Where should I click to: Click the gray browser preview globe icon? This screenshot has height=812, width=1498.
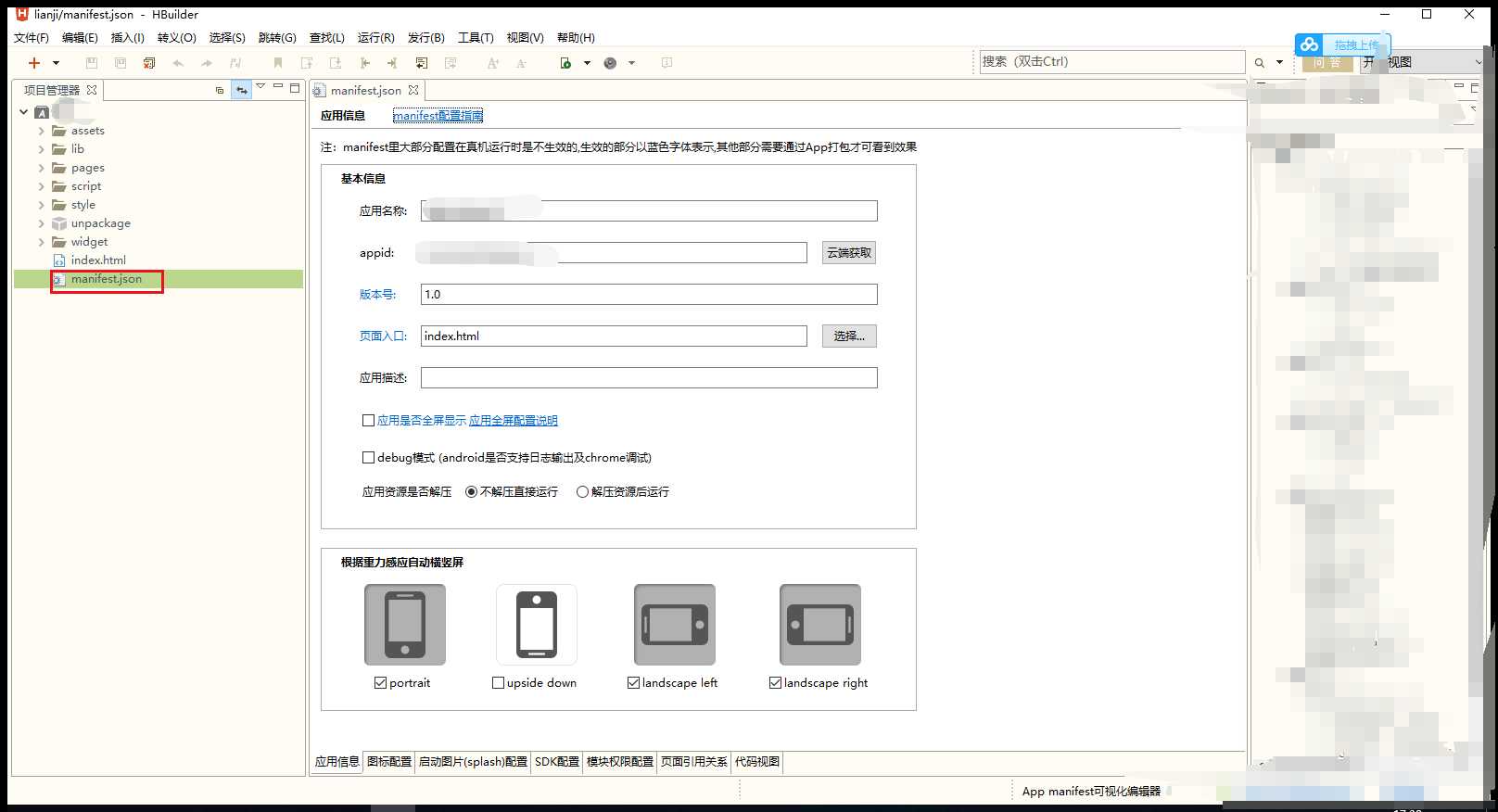click(x=610, y=63)
